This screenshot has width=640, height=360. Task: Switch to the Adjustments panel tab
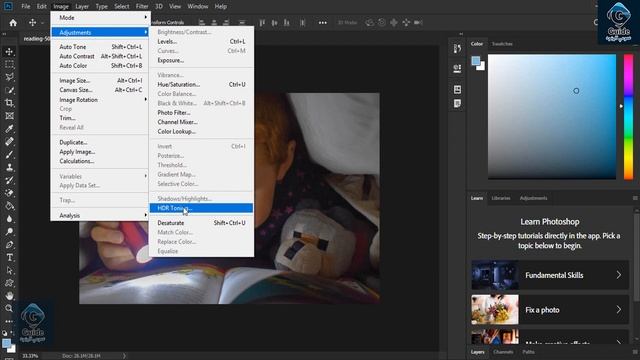[x=533, y=198]
